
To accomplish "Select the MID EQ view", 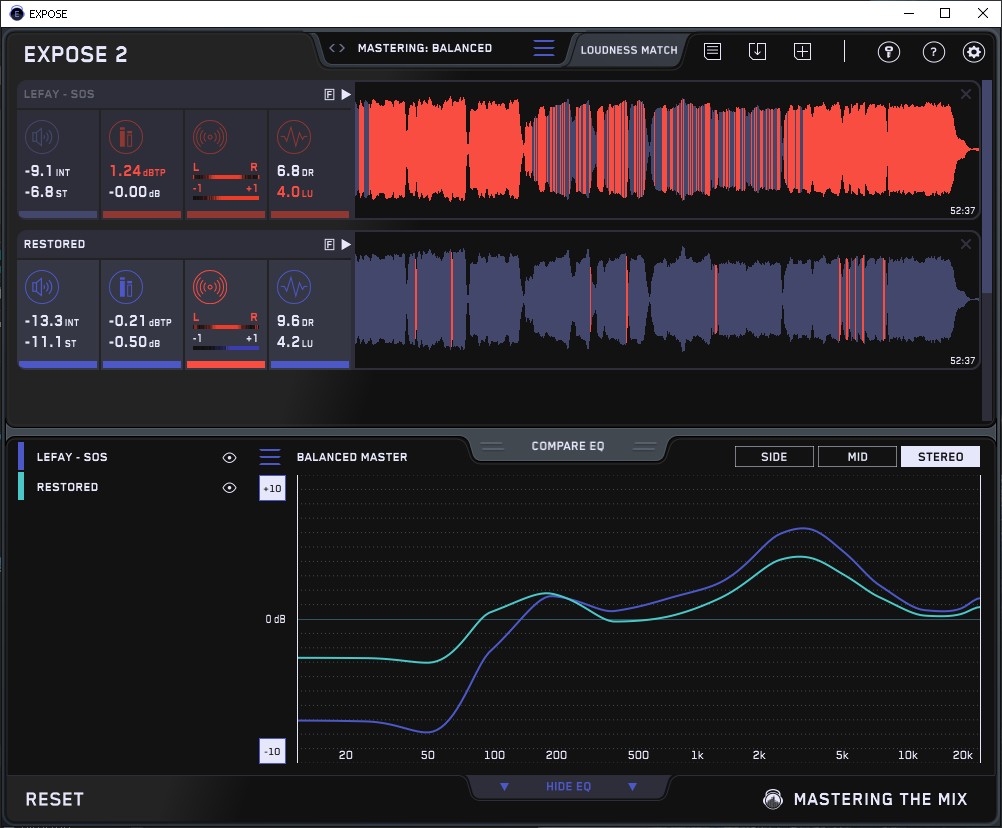I will (857, 457).
